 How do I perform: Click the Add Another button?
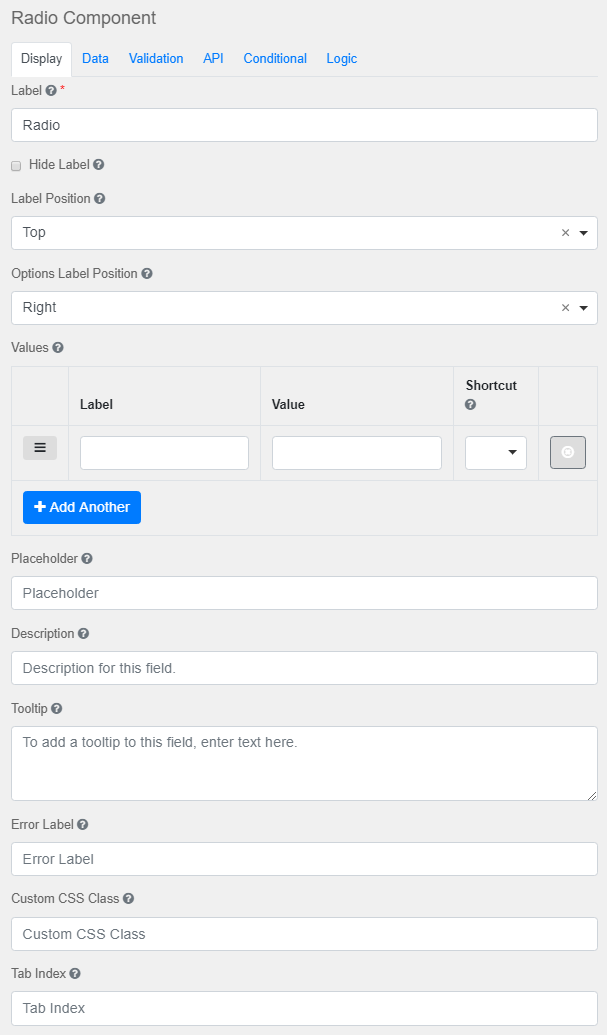click(x=82, y=507)
